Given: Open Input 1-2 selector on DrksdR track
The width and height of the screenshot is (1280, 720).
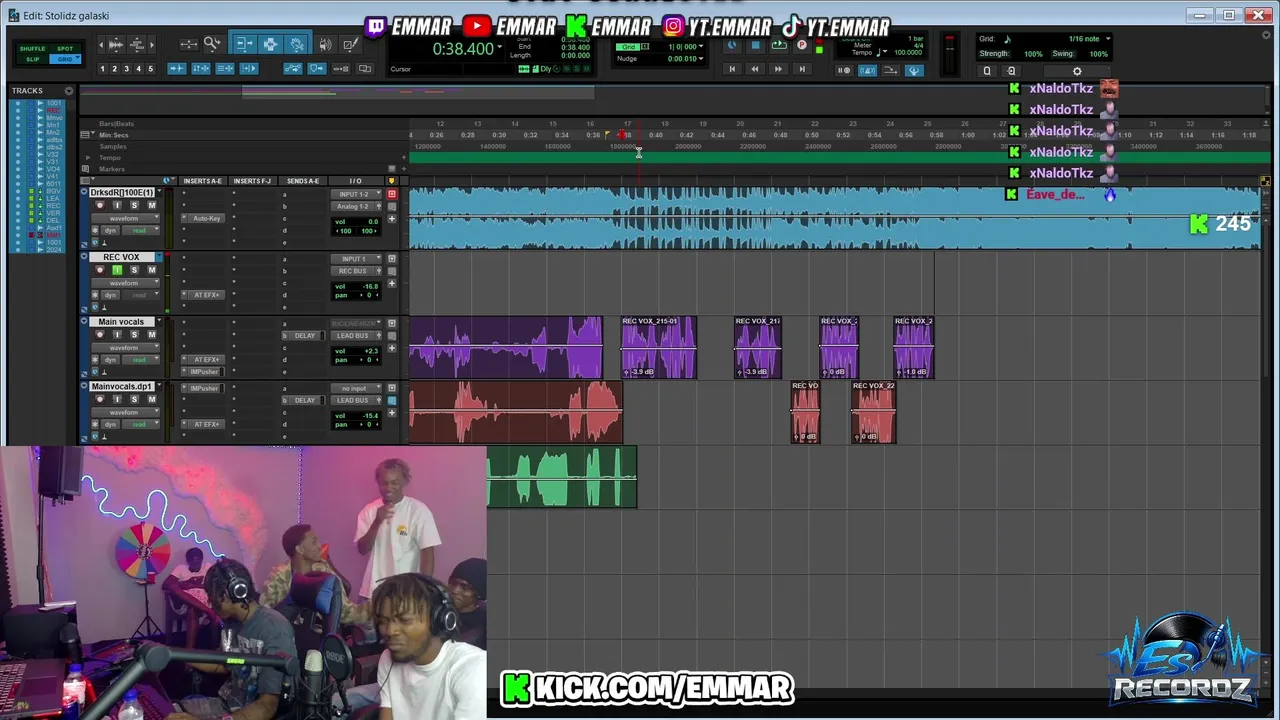Looking at the screenshot, I should (x=355, y=194).
